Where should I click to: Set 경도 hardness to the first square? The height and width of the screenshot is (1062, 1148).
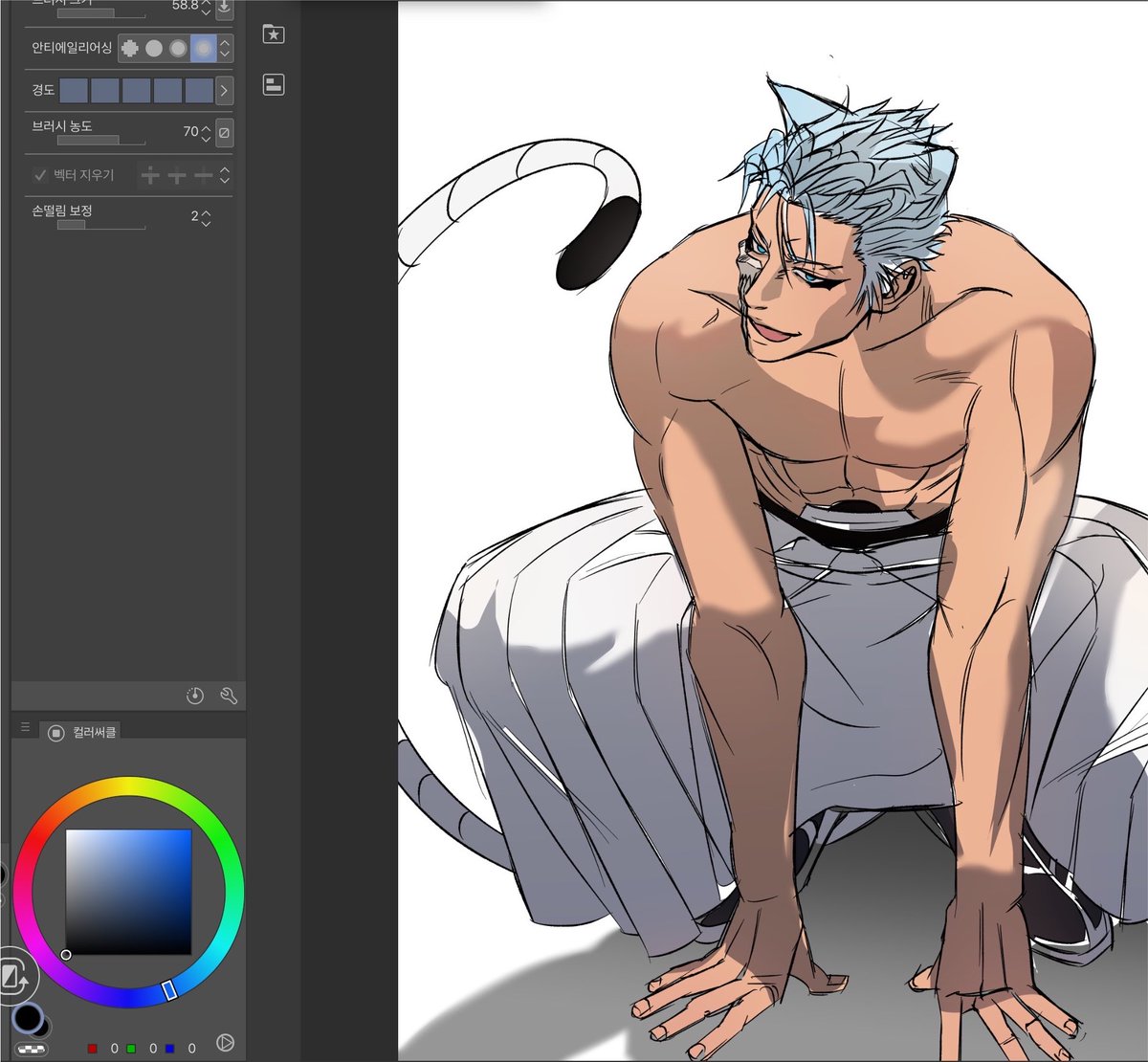[x=74, y=91]
